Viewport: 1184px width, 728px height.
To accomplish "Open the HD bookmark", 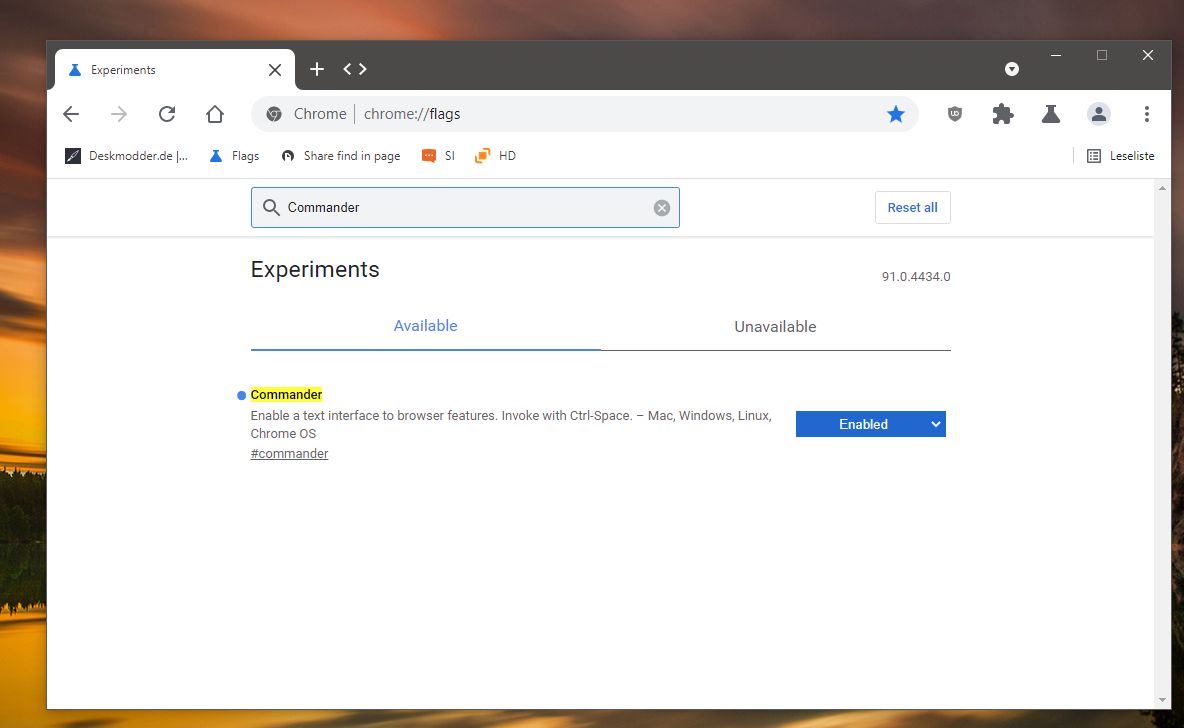I will click(x=495, y=156).
